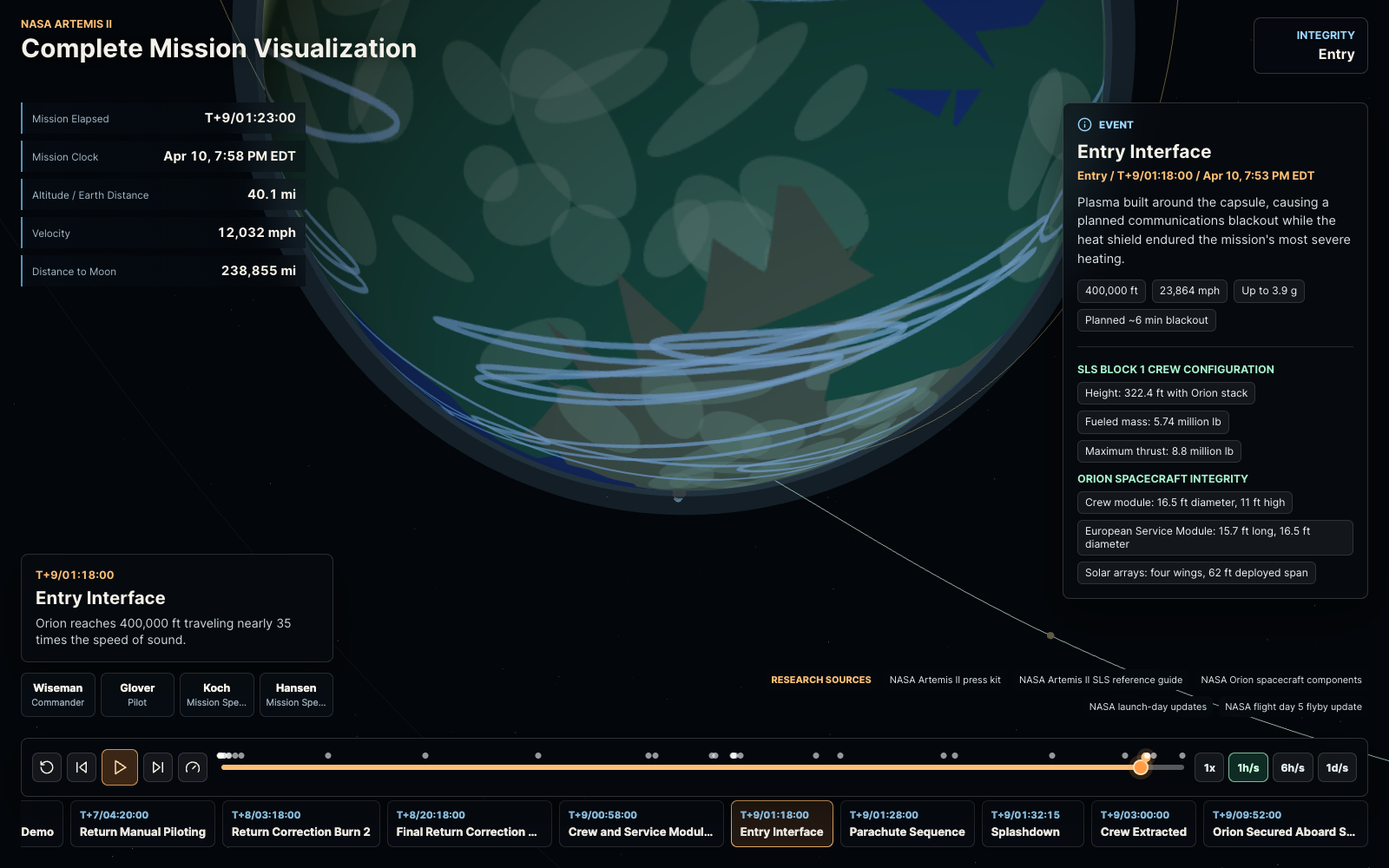Click the Mission Elapsed value T+9/01:23:00
1389x868 pixels.
(250, 118)
